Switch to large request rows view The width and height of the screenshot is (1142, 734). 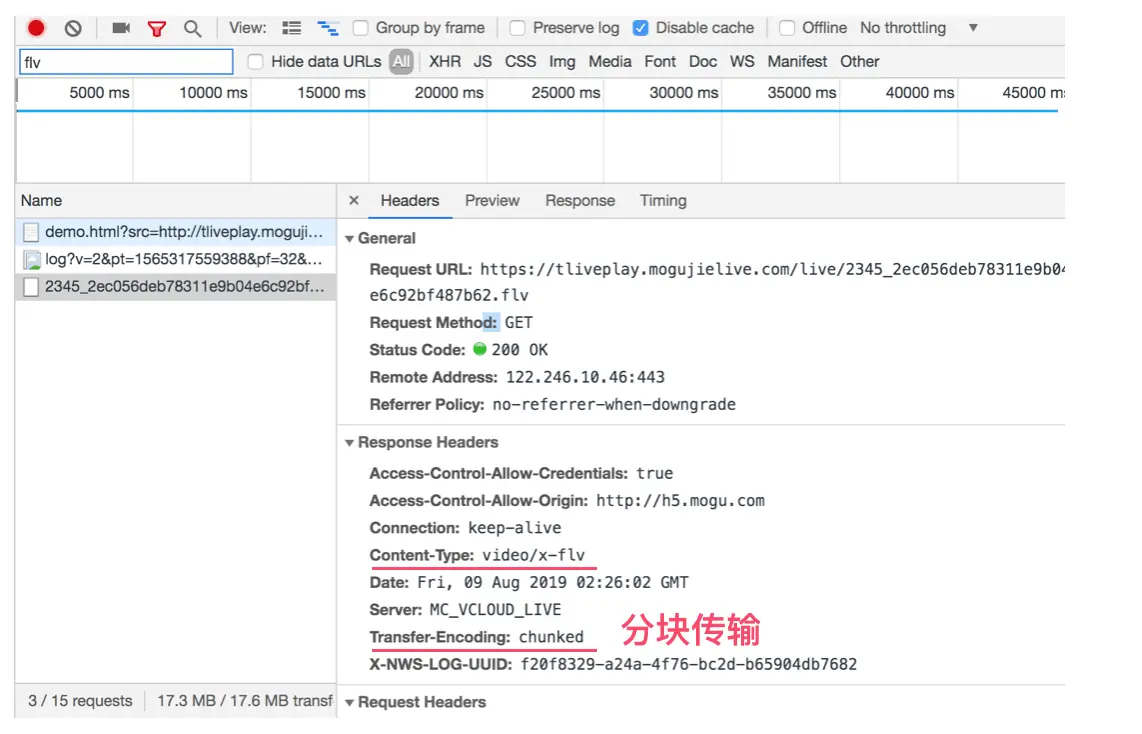click(x=291, y=28)
